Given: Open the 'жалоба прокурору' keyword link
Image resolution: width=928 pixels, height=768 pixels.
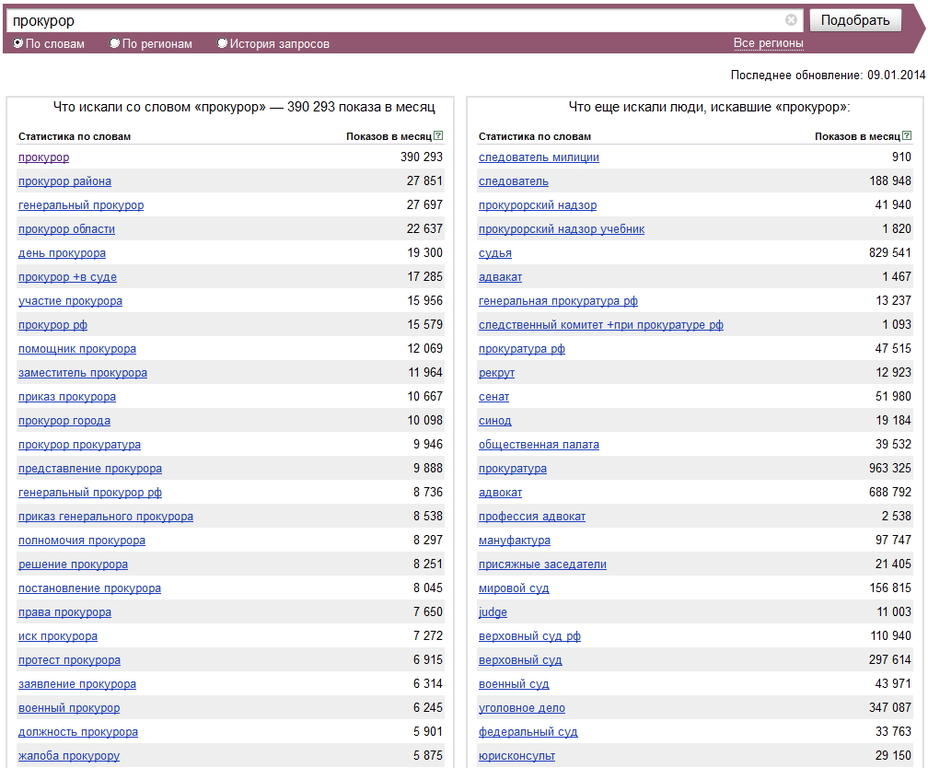Looking at the screenshot, I should 69,756.
